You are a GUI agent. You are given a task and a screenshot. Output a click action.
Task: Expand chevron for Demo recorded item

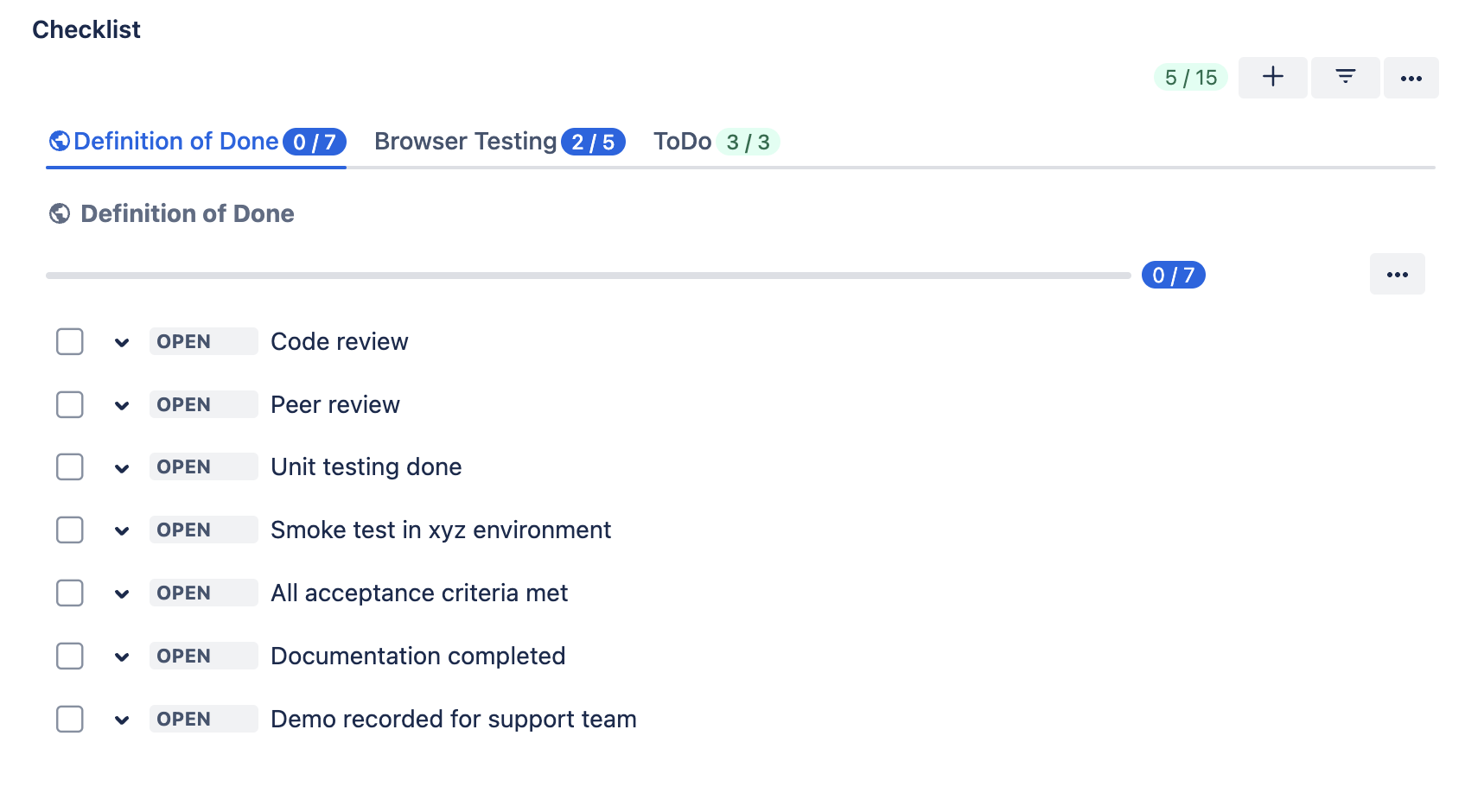click(122, 720)
